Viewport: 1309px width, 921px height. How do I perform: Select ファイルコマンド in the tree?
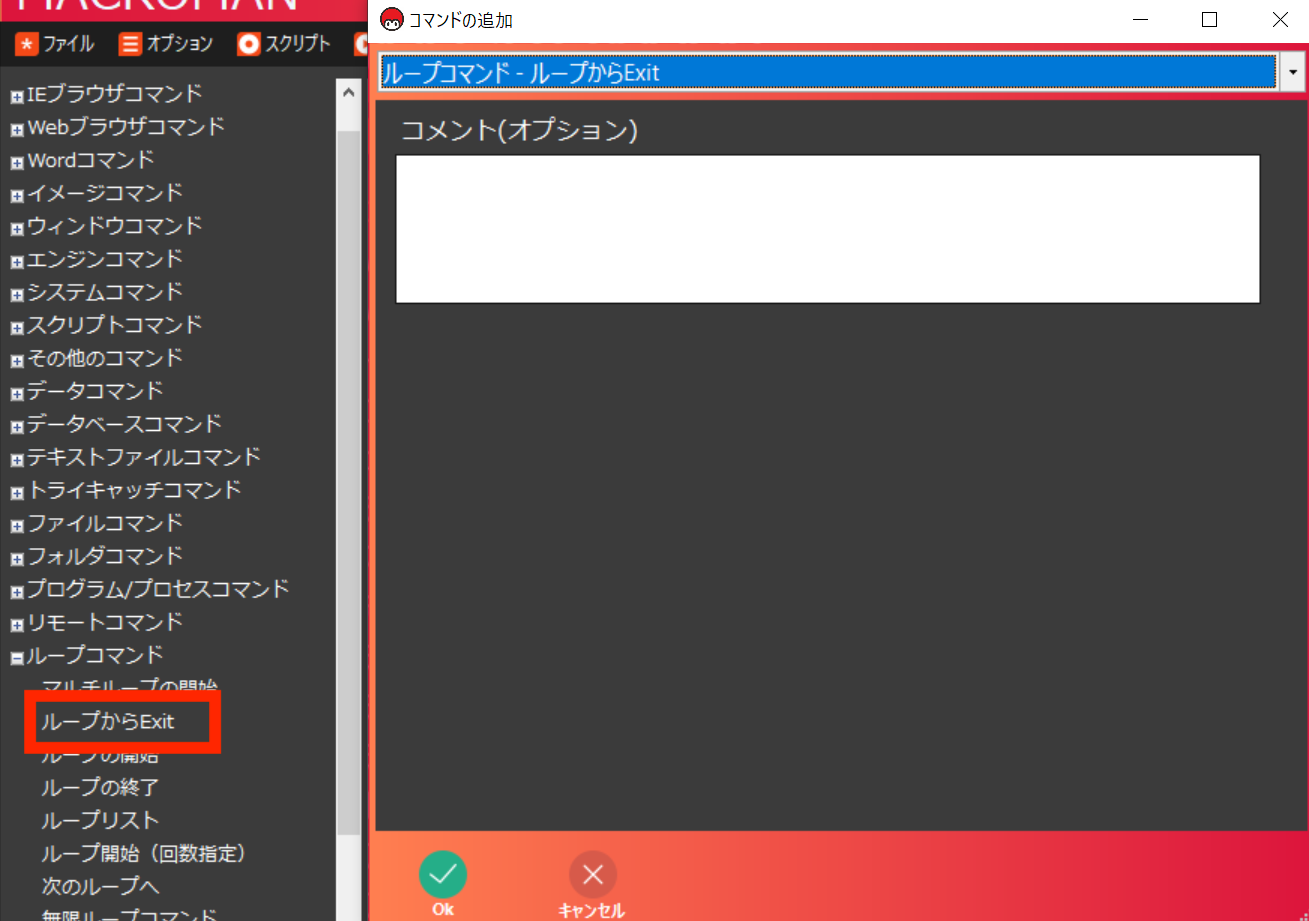pyautogui.click(x=105, y=523)
